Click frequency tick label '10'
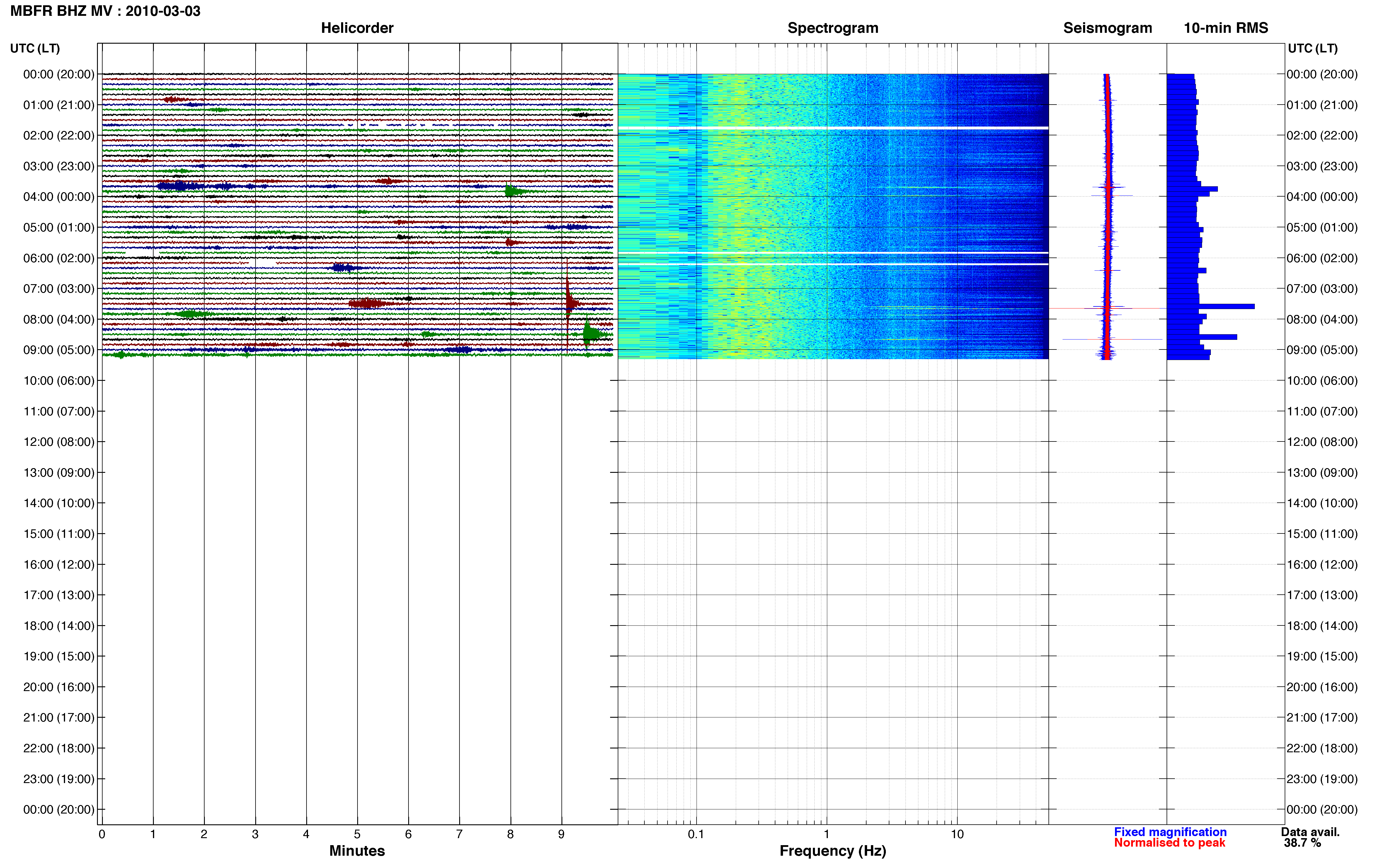 click(957, 834)
